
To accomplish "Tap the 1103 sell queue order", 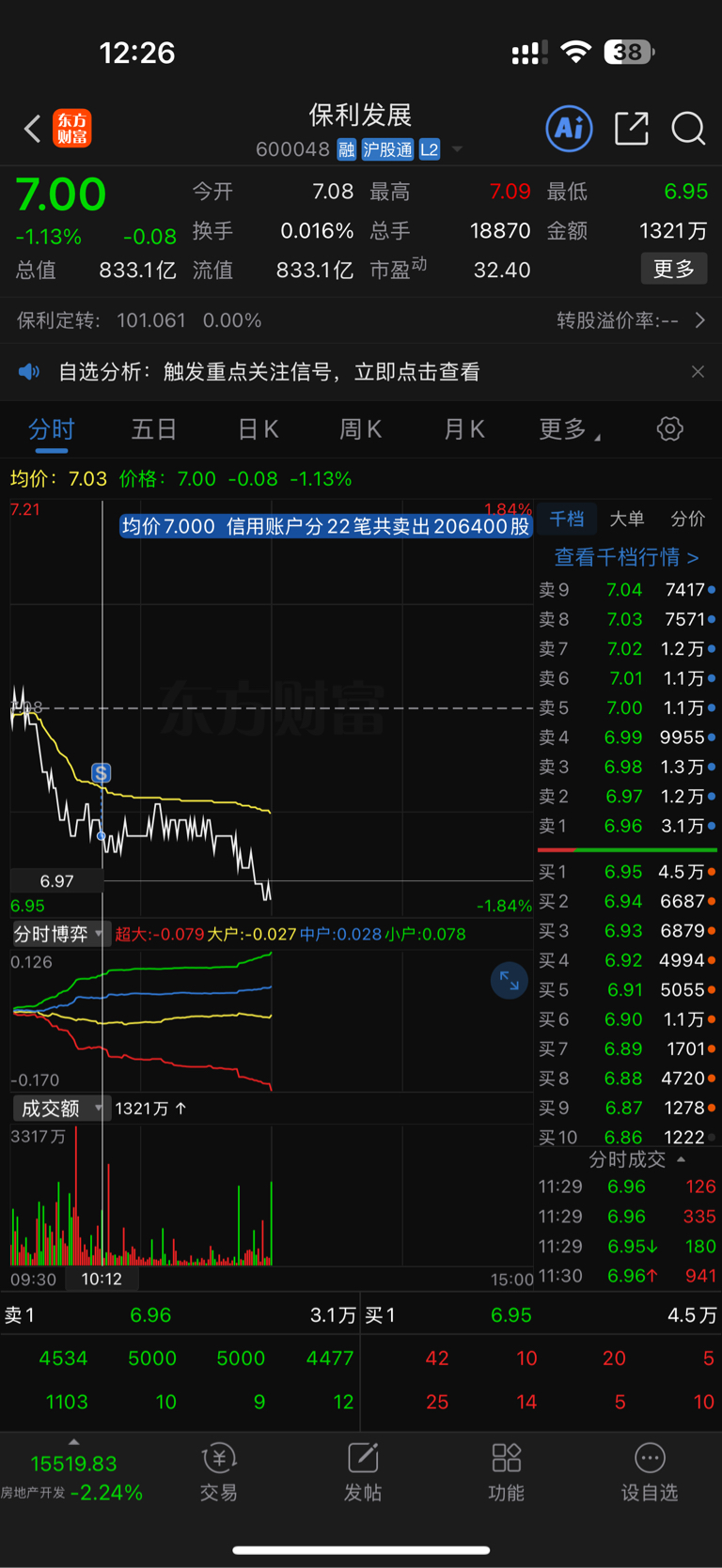I will pyautogui.click(x=67, y=1402).
